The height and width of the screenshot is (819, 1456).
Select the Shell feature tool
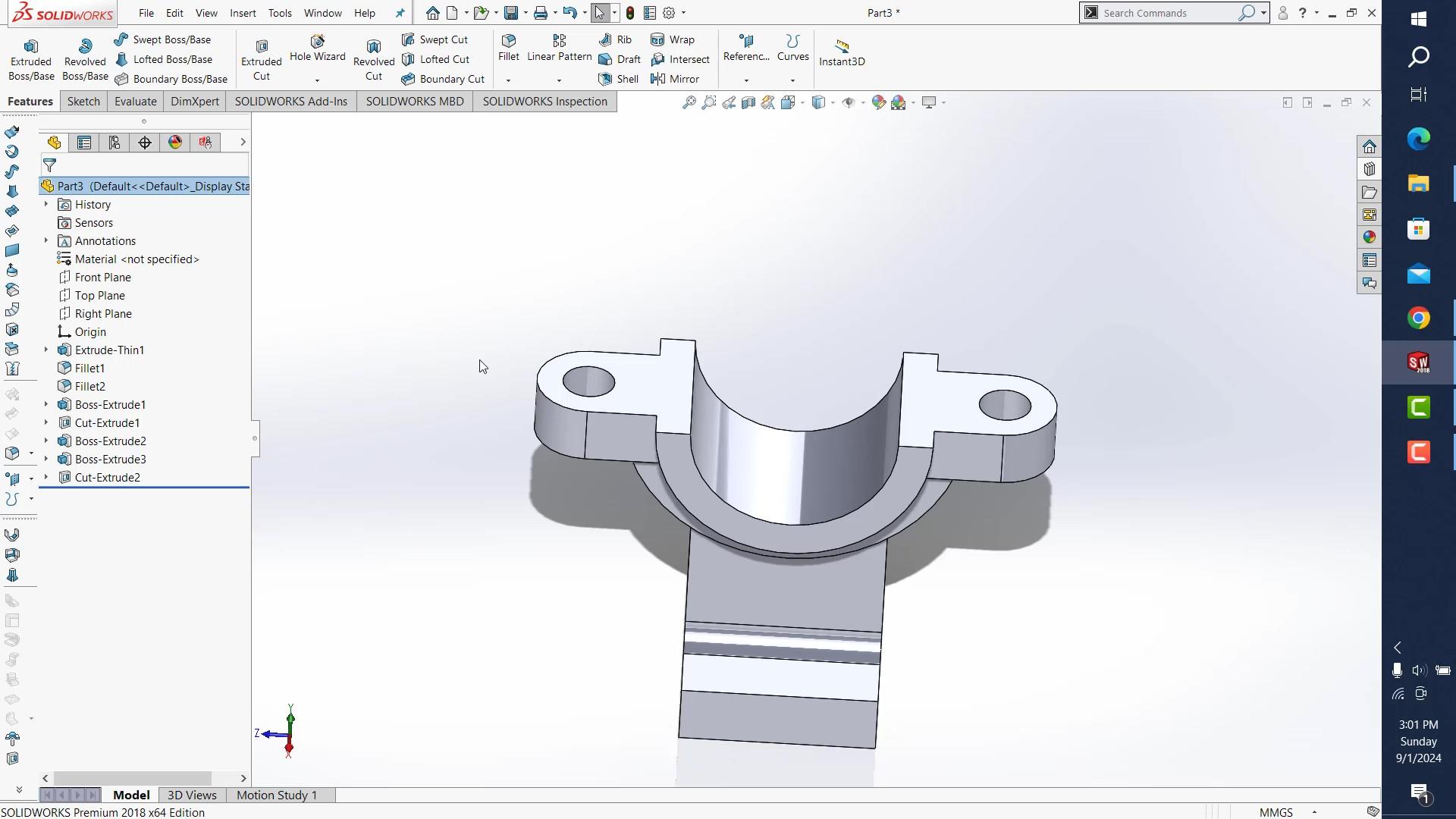click(x=619, y=79)
